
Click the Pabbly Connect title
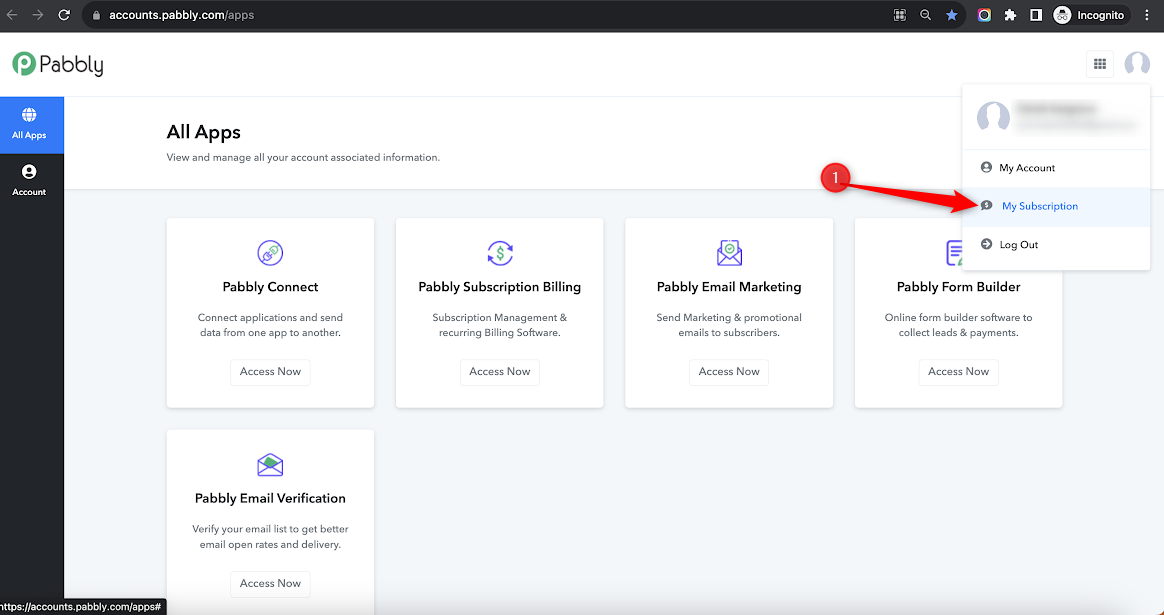click(x=270, y=287)
